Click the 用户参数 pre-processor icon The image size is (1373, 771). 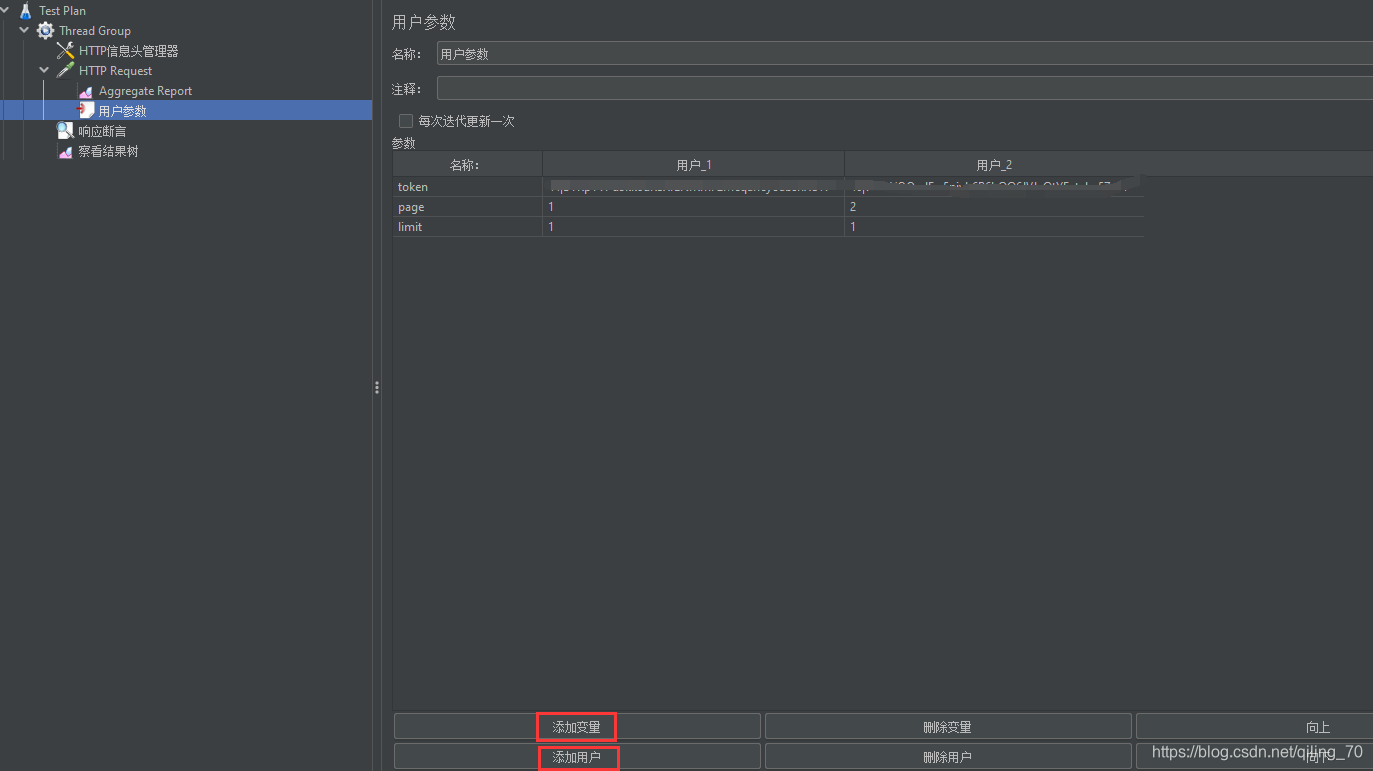point(86,111)
